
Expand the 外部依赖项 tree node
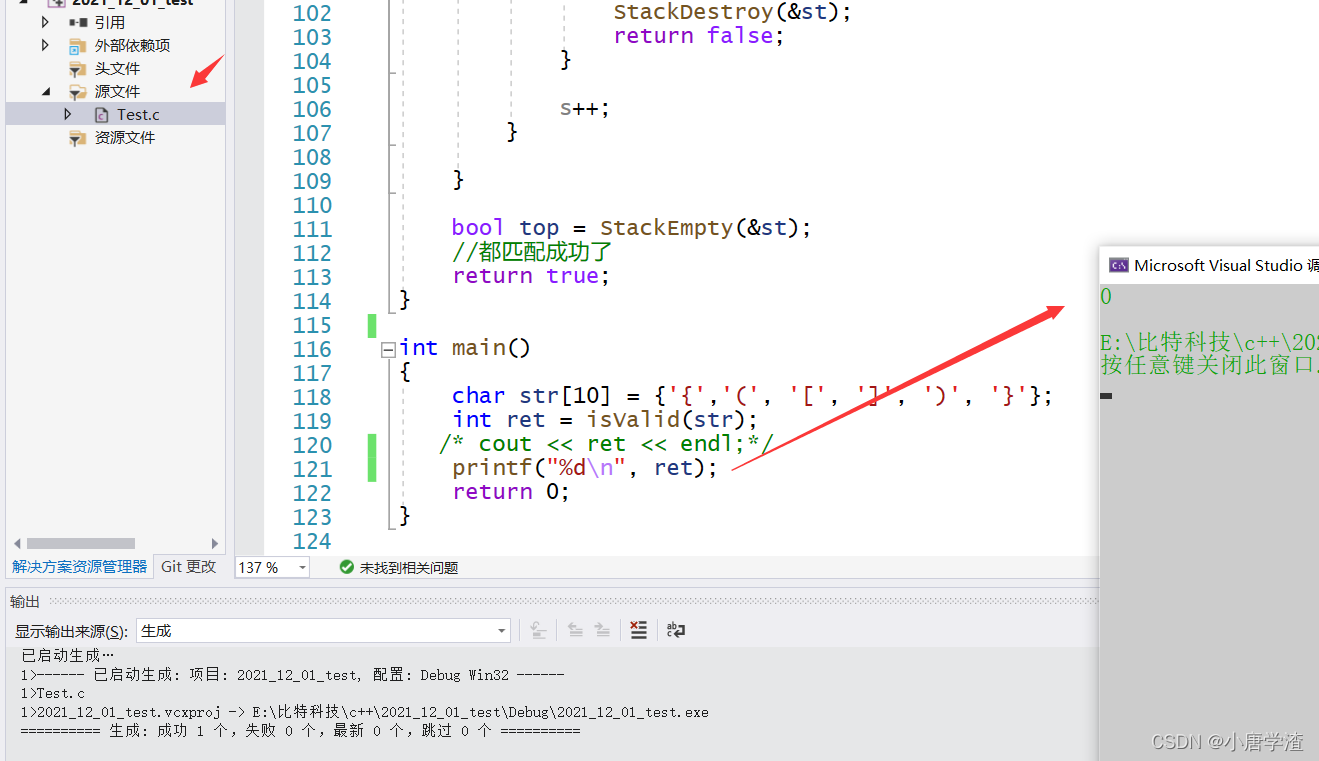(x=45, y=44)
